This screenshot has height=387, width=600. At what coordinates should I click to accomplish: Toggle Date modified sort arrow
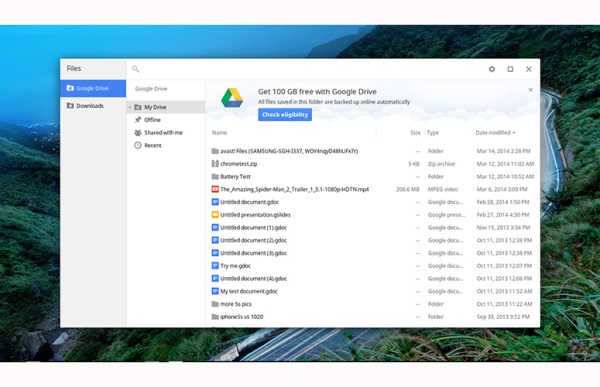514,133
